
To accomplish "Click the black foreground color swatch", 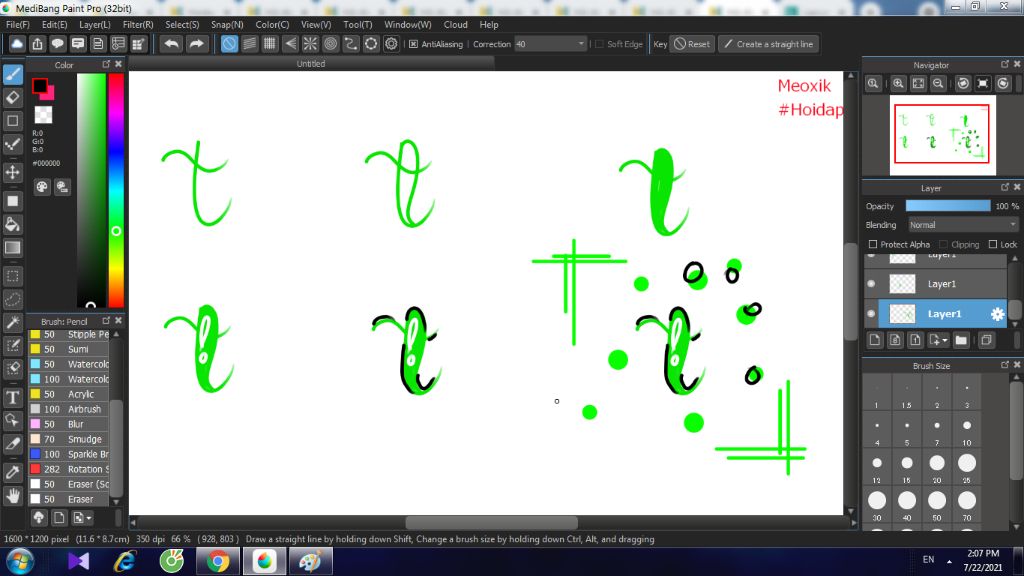I will pos(40,86).
